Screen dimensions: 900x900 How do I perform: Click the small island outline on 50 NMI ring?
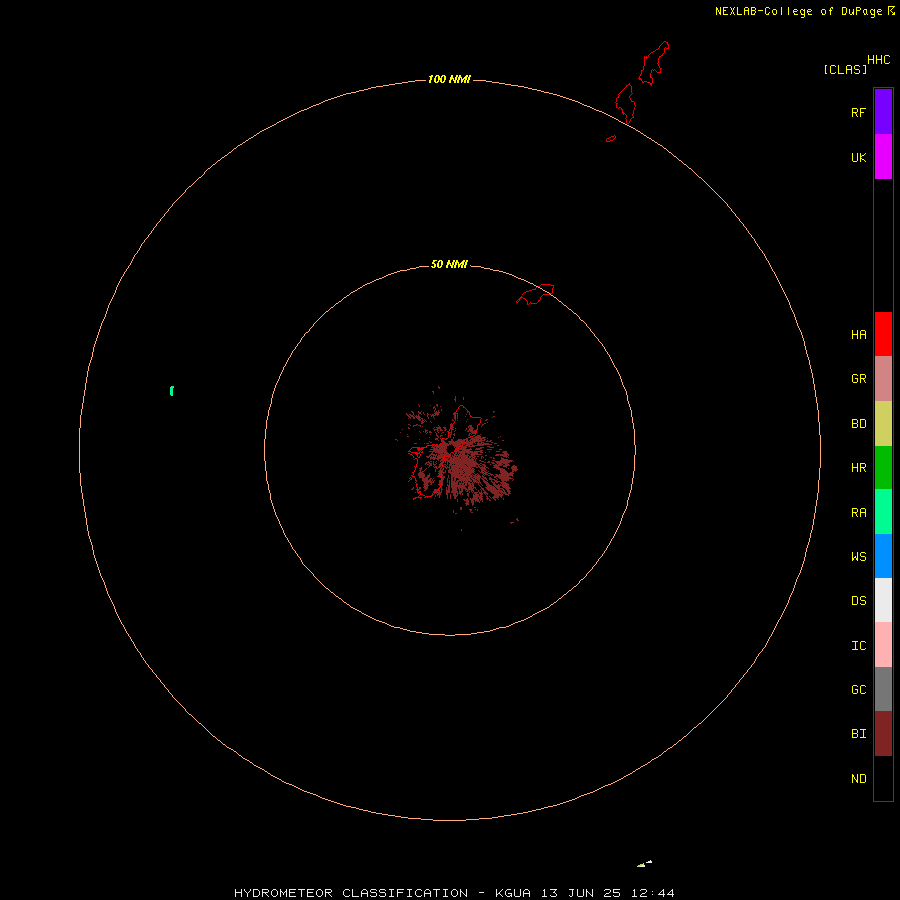pos(535,294)
